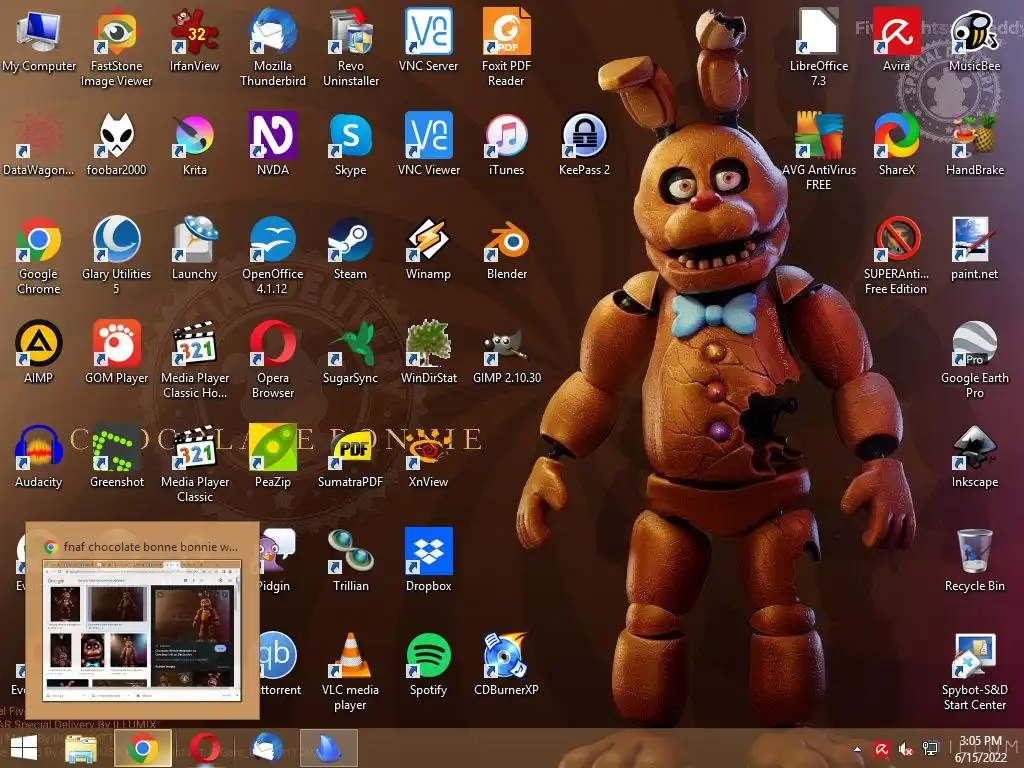Launch VLC media player shortcut
This screenshot has width=1024, height=768.
click(x=351, y=673)
